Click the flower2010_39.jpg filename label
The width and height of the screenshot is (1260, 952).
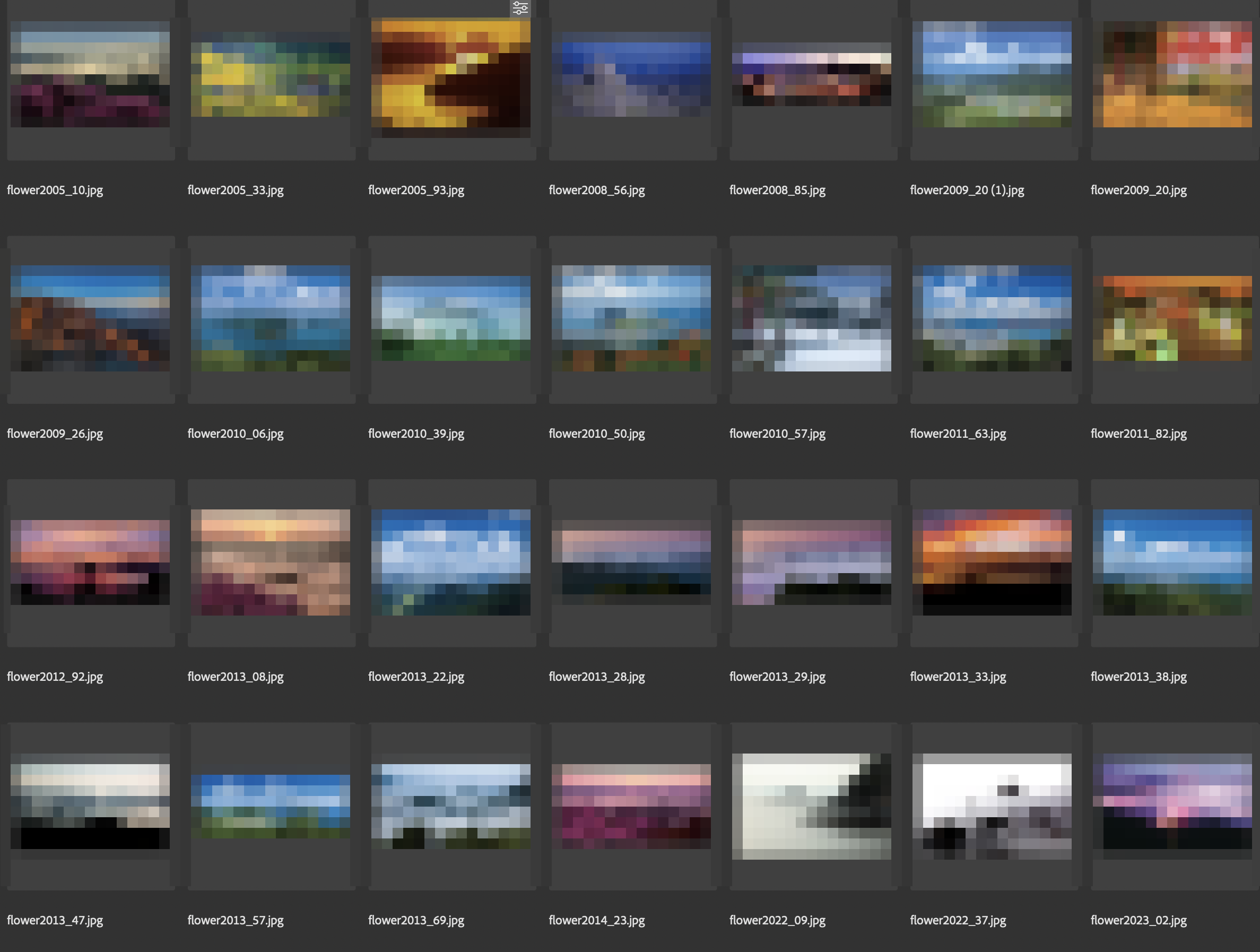pos(416,434)
